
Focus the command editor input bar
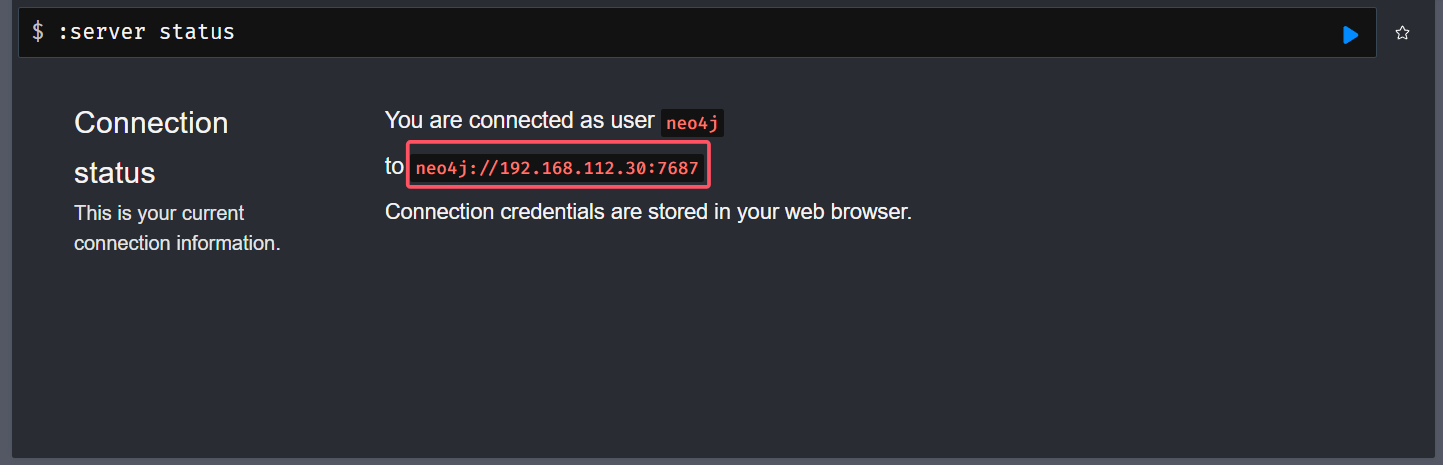pos(697,33)
